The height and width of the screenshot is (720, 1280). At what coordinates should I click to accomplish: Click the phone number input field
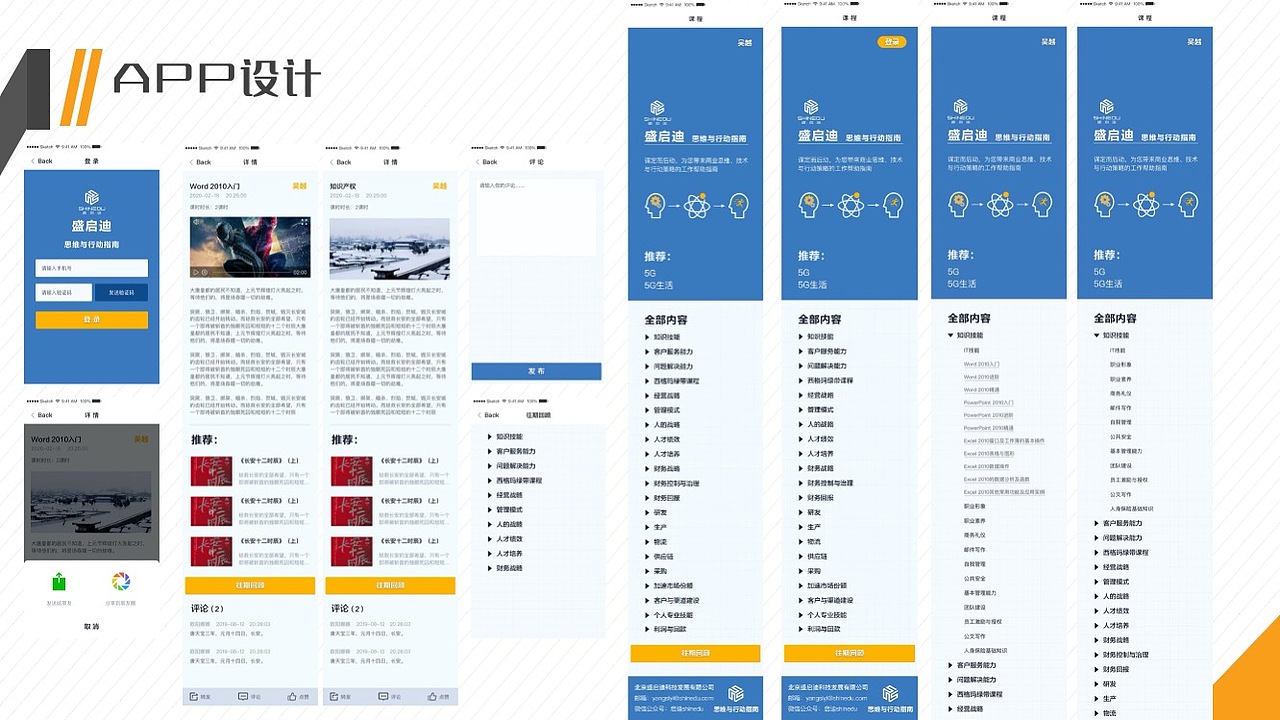point(92,268)
